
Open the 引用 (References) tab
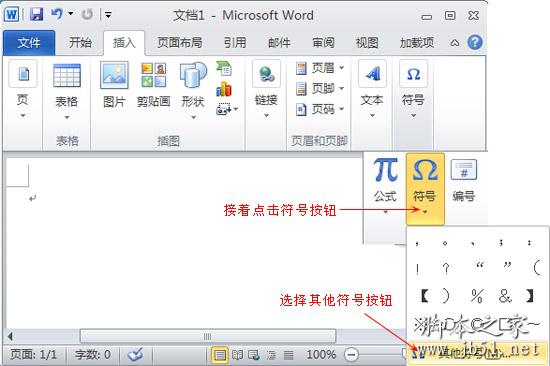click(235, 43)
